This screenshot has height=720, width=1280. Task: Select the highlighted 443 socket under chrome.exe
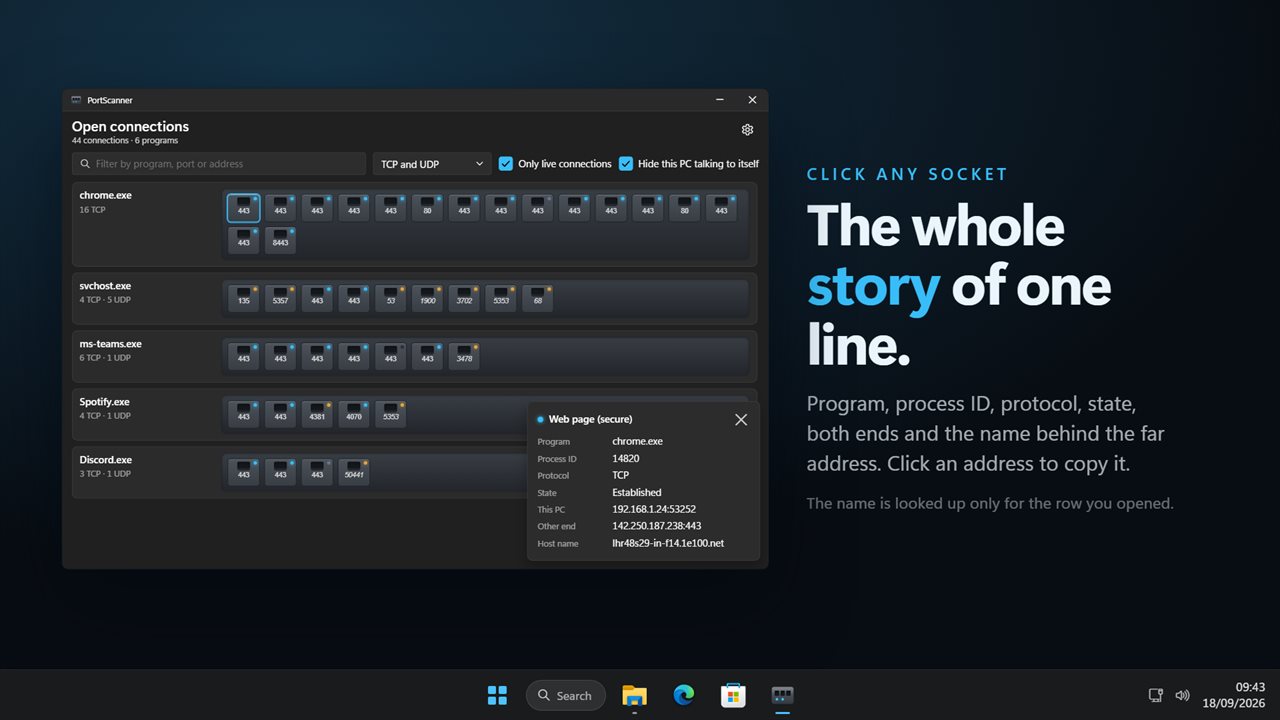point(244,208)
